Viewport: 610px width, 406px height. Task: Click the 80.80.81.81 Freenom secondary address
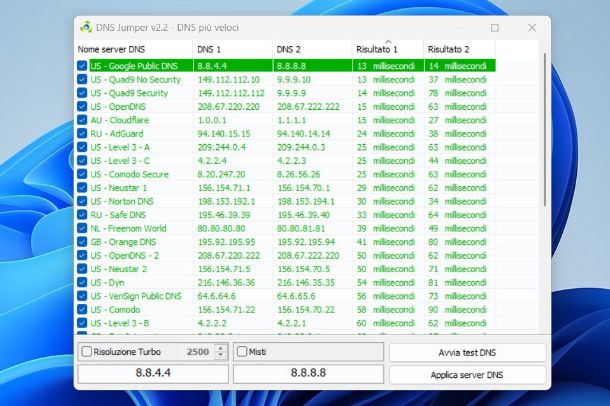click(301, 228)
